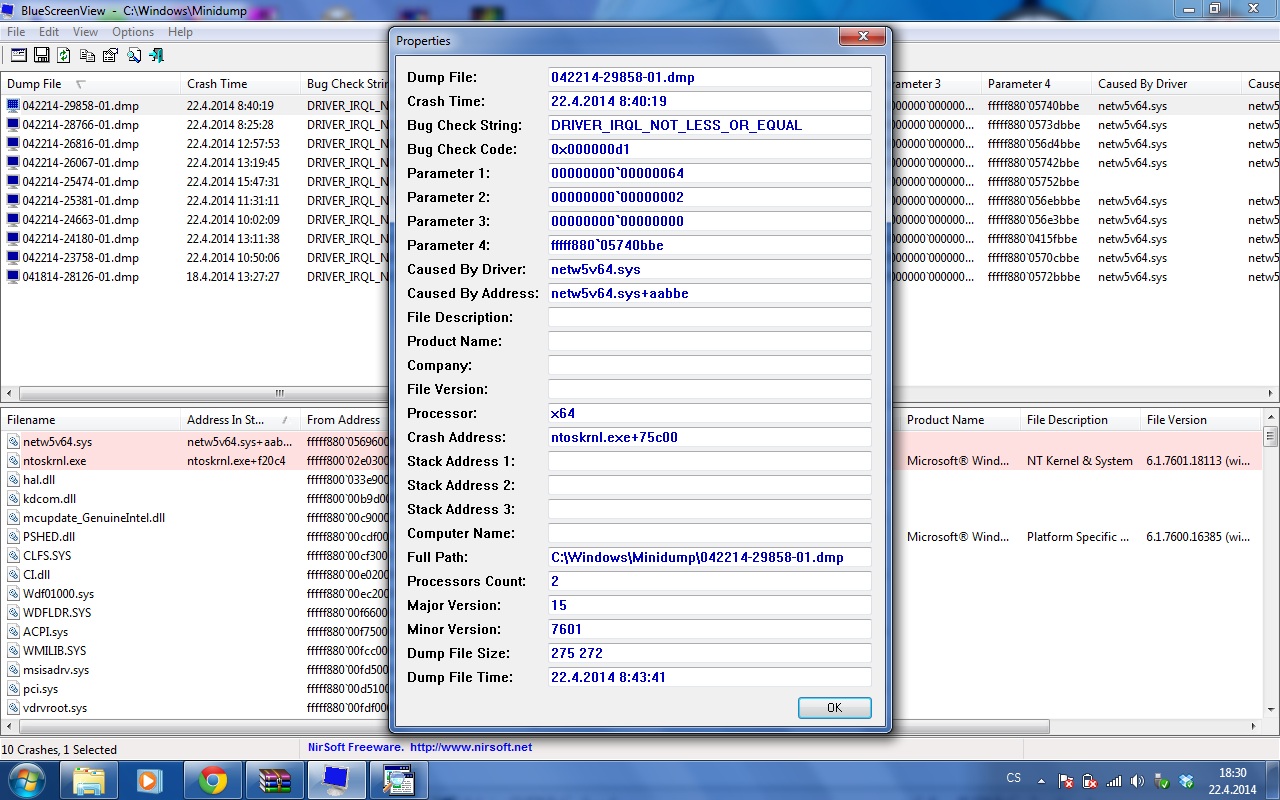
Task: Sort by the Parameter 4 column header
Action: coord(1036,84)
